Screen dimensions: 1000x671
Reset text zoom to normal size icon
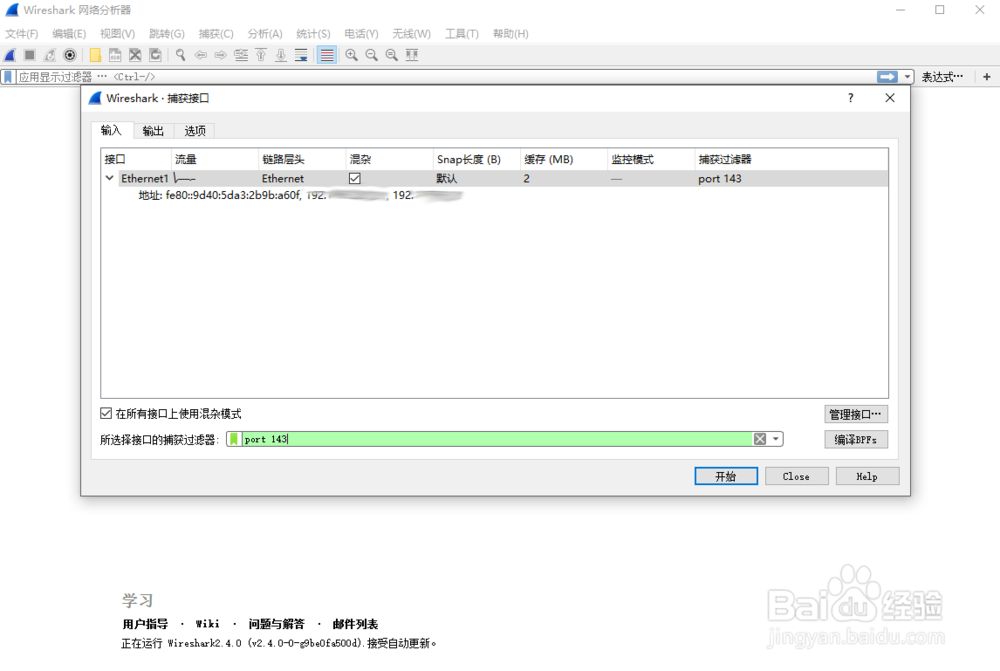(x=392, y=55)
